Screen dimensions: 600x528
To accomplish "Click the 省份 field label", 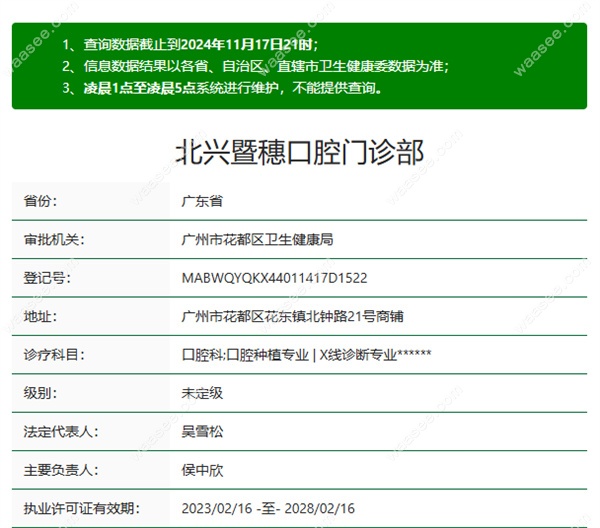I will (x=41, y=201).
